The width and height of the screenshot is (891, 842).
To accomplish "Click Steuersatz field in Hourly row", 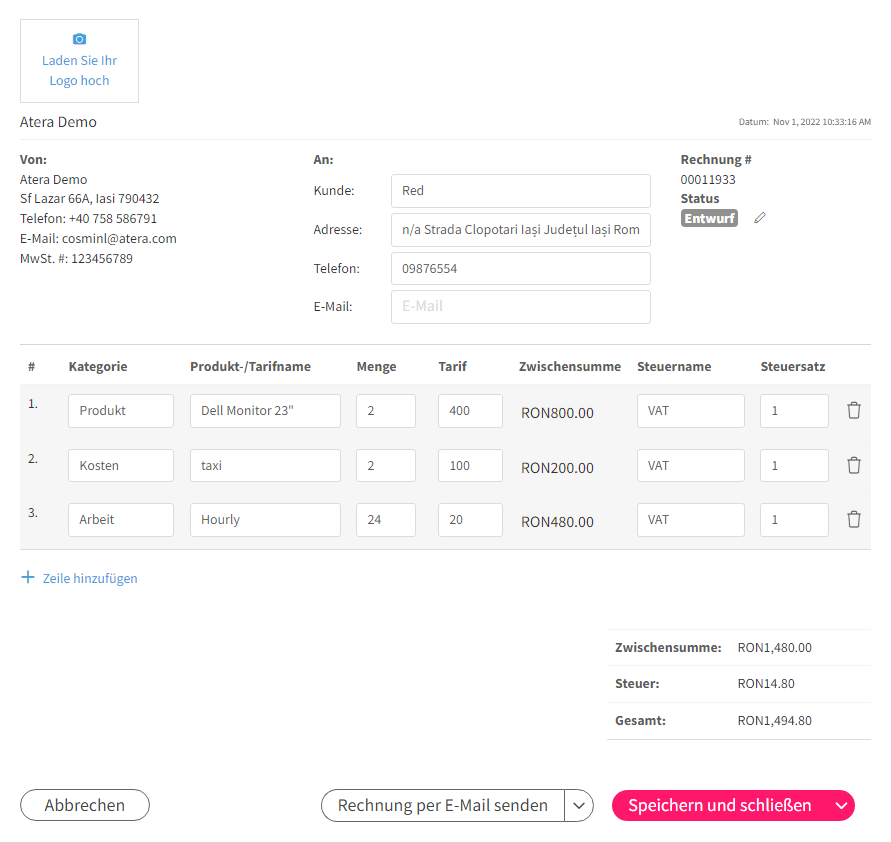I will [794, 520].
